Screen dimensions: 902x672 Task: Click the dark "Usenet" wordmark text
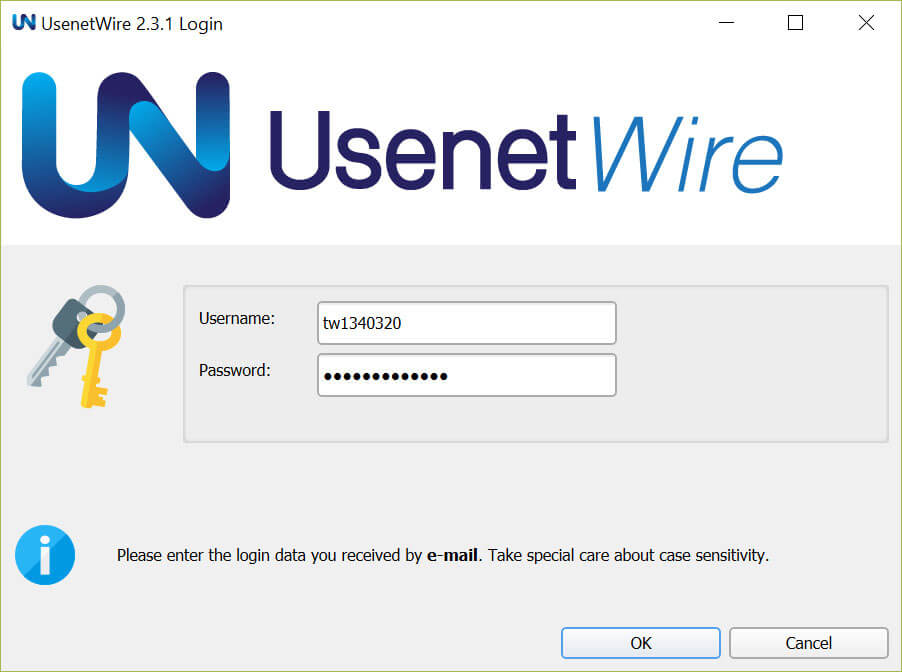click(x=422, y=150)
